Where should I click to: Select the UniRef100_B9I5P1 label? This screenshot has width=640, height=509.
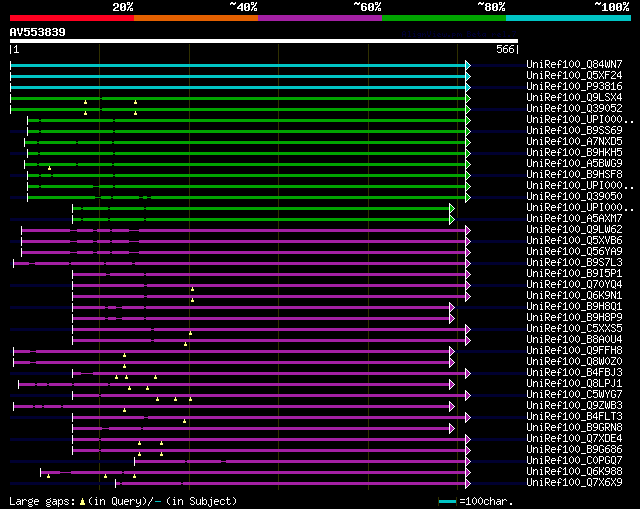tap(574, 273)
